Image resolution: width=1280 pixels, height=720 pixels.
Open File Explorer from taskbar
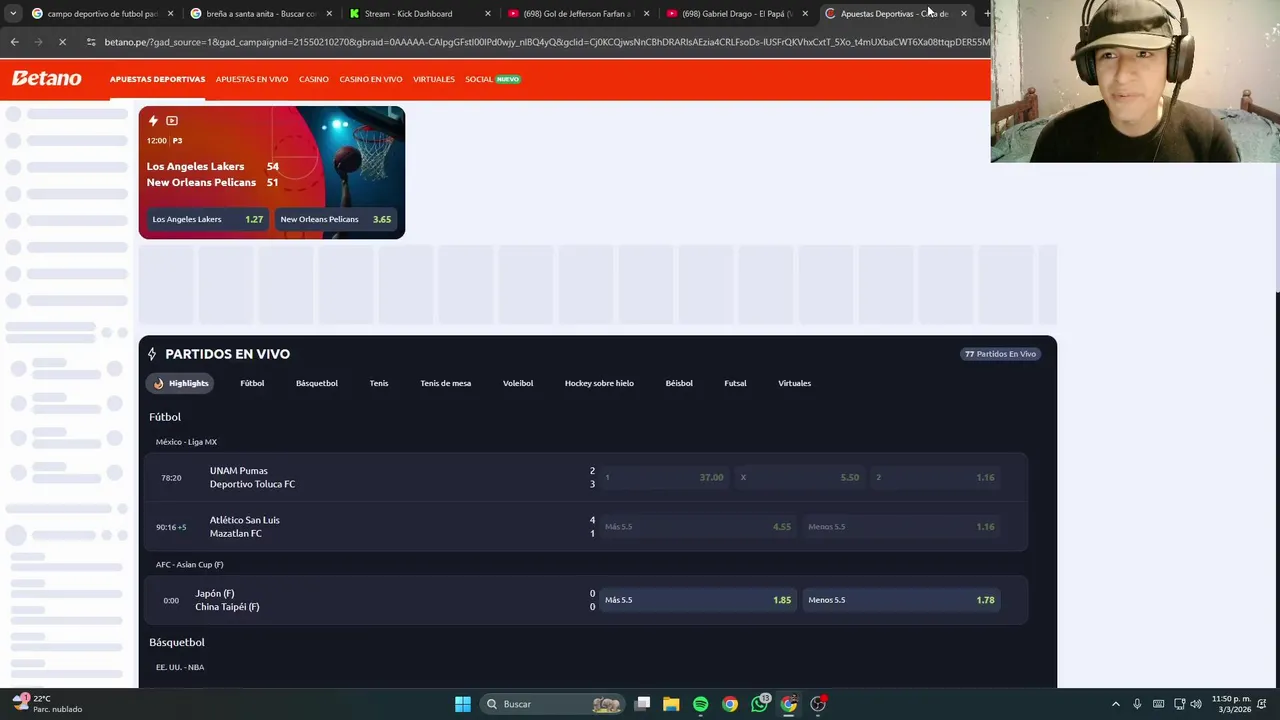tap(671, 704)
